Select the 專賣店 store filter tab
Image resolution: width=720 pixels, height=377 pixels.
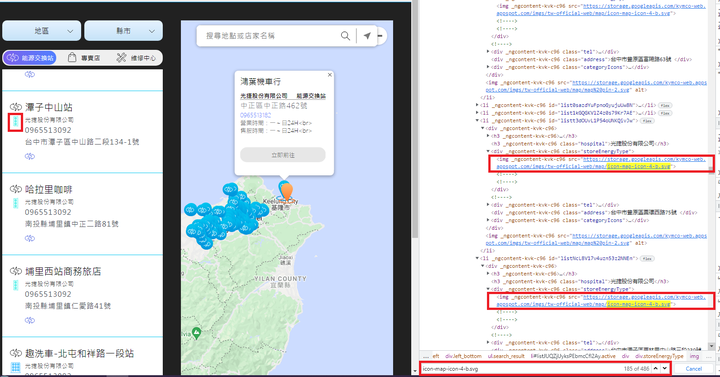84,58
